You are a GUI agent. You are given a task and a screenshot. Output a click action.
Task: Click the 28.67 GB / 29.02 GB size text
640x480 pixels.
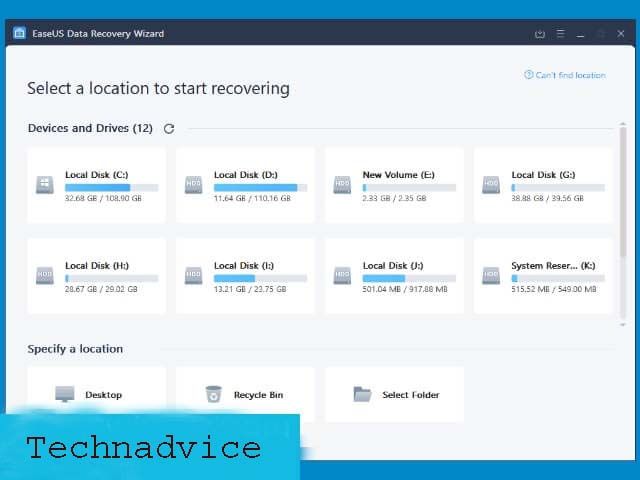tap(101, 289)
